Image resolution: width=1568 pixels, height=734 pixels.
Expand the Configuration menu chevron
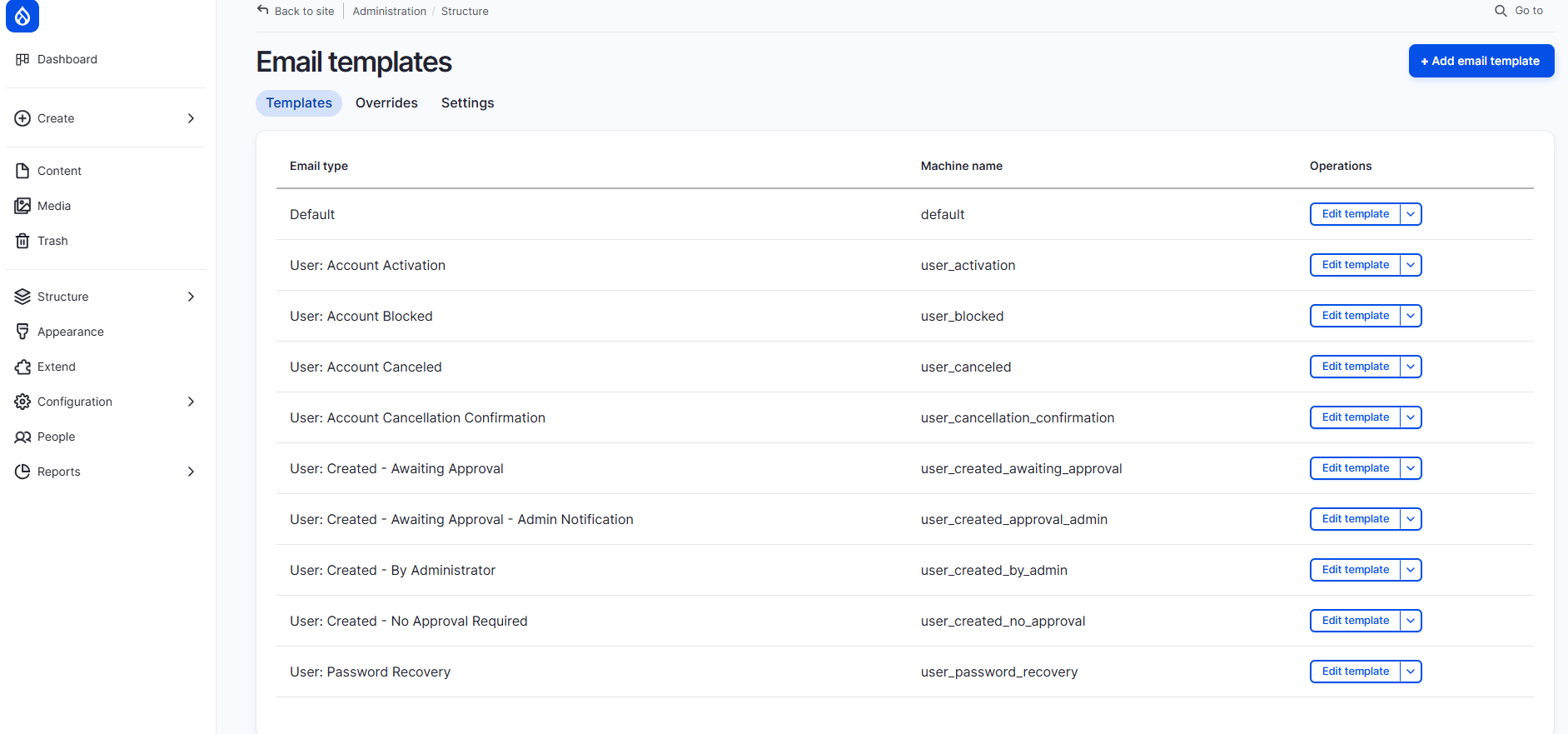191,402
